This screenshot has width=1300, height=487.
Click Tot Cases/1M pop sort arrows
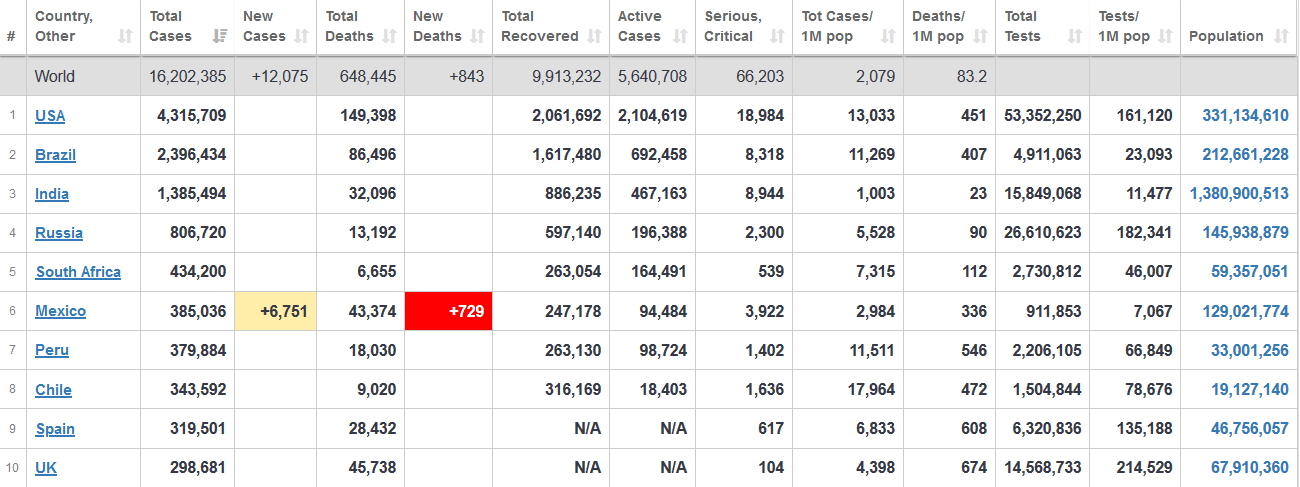888,36
